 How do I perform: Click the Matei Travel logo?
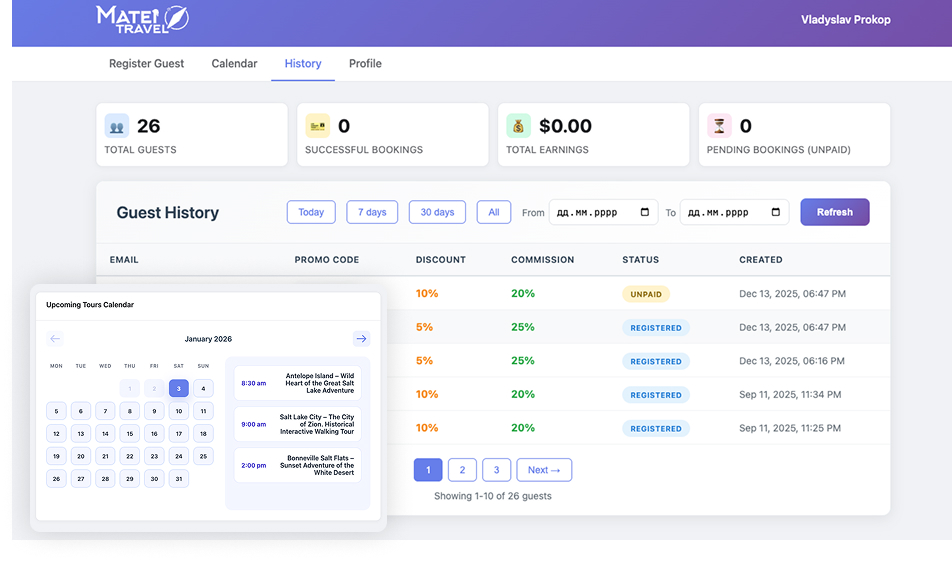(x=142, y=19)
